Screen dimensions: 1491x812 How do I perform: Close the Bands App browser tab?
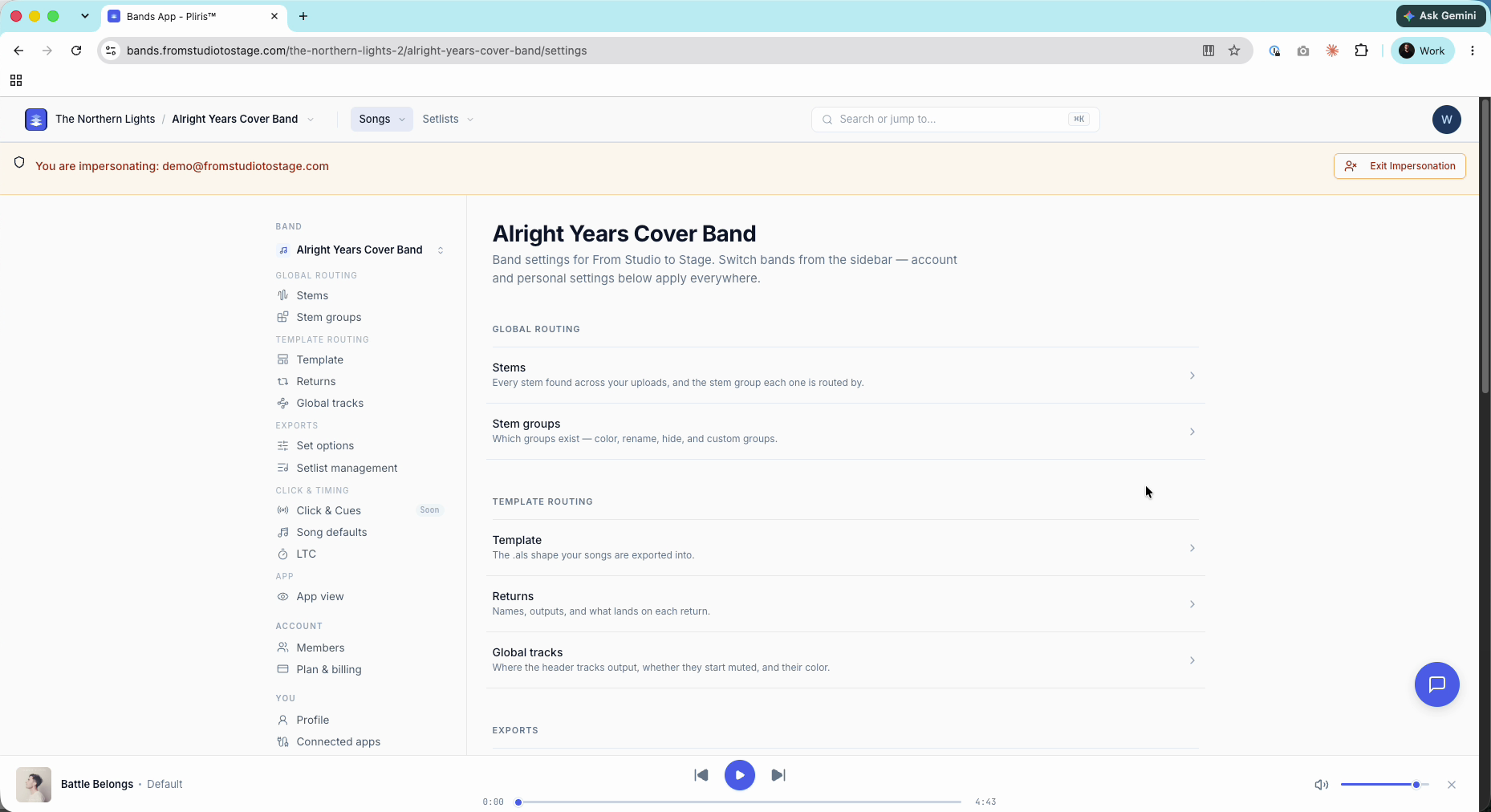[274, 16]
